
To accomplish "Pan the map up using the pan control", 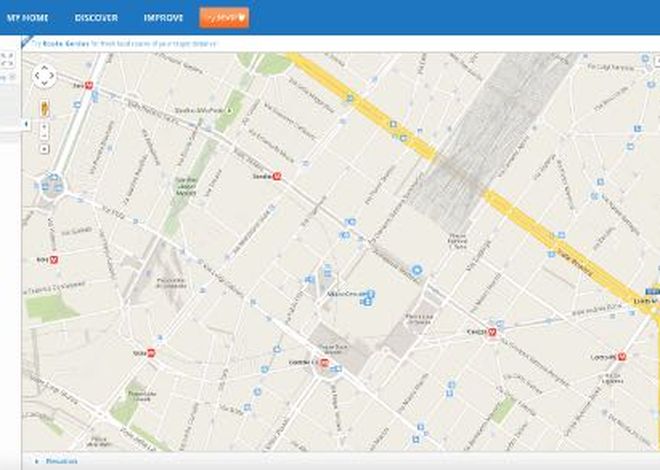I will click(x=44, y=68).
